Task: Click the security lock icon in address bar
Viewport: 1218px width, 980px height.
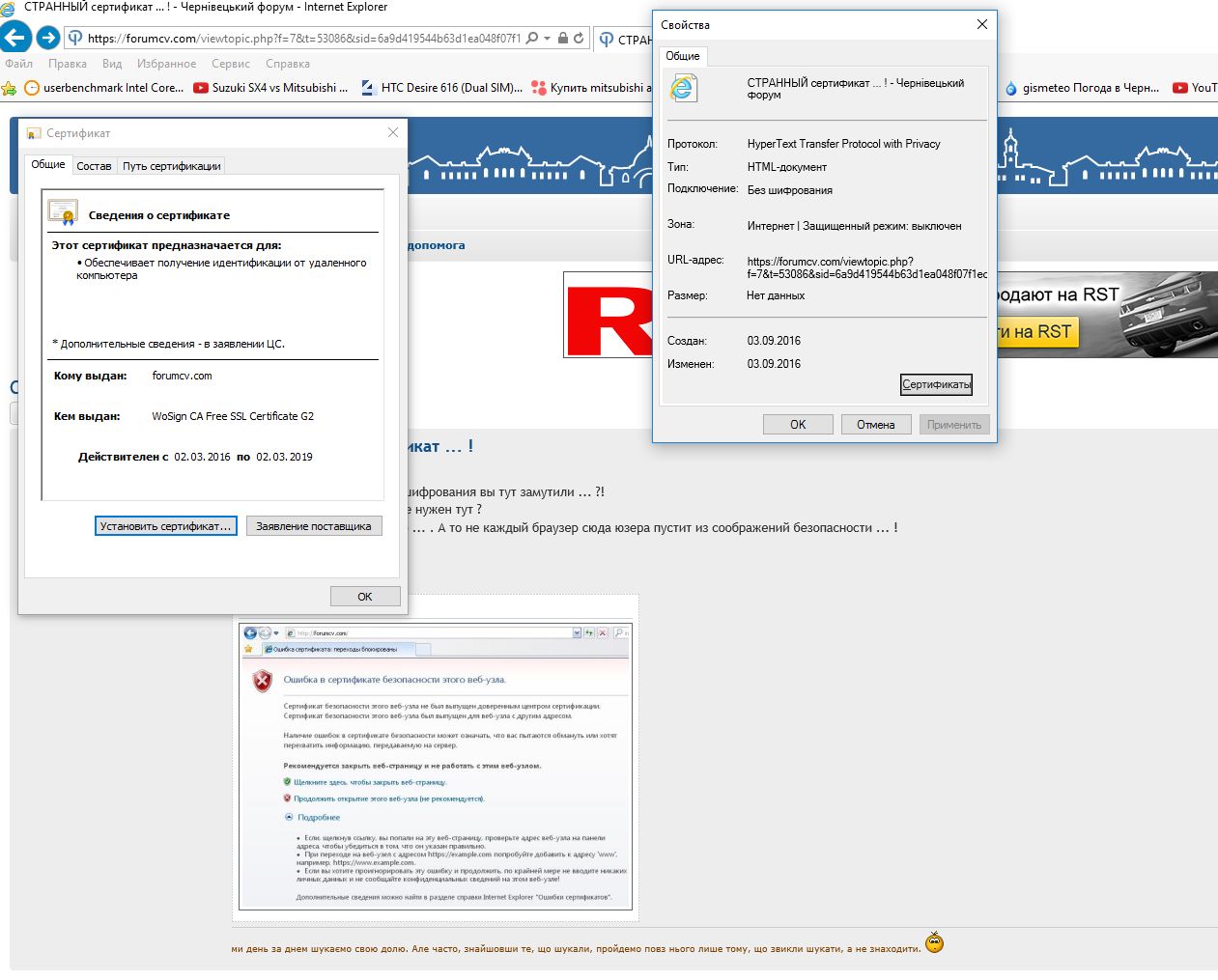Action: (563, 39)
